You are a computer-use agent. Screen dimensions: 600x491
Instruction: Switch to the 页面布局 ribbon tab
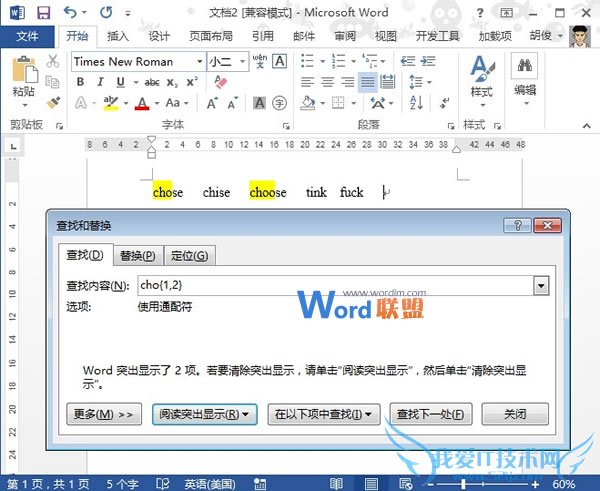point(211,36)
